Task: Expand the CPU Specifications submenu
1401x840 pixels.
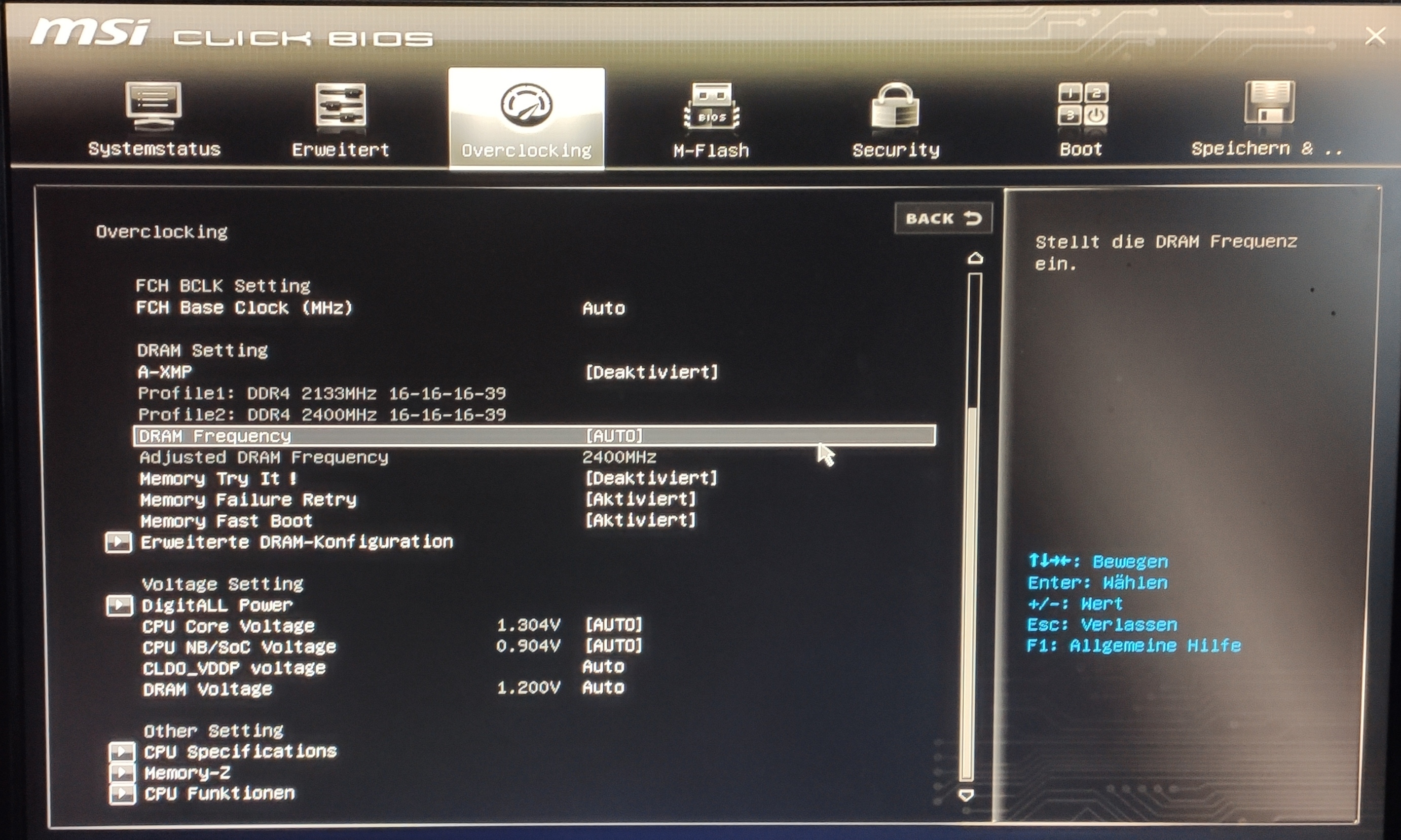Action: tap(122, 752)
